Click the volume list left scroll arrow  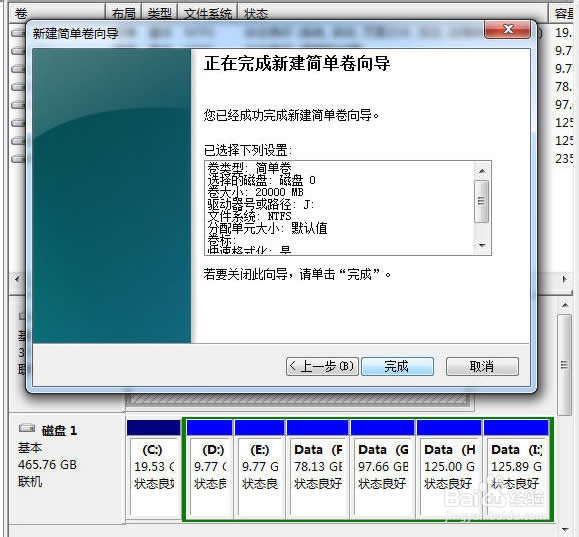pos(17,279)
